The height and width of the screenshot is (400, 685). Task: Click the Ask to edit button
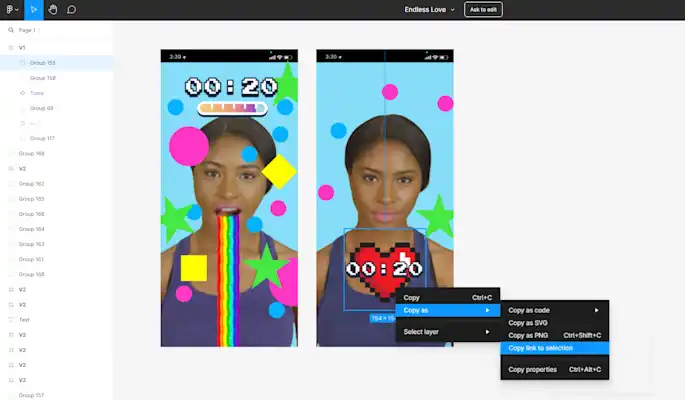pos(483,10)
